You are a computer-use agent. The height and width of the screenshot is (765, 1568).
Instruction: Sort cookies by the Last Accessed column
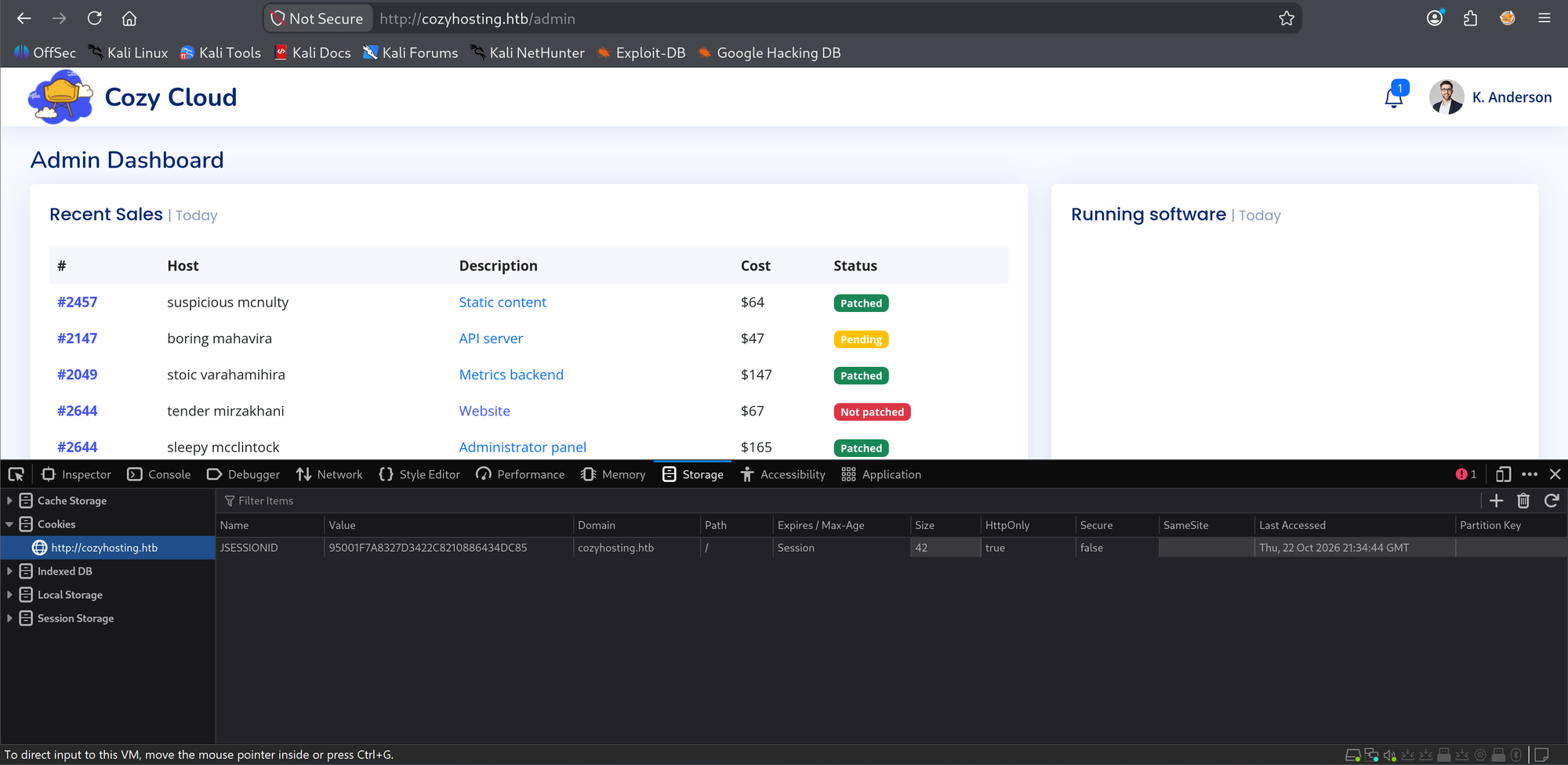coord(1354,525)
